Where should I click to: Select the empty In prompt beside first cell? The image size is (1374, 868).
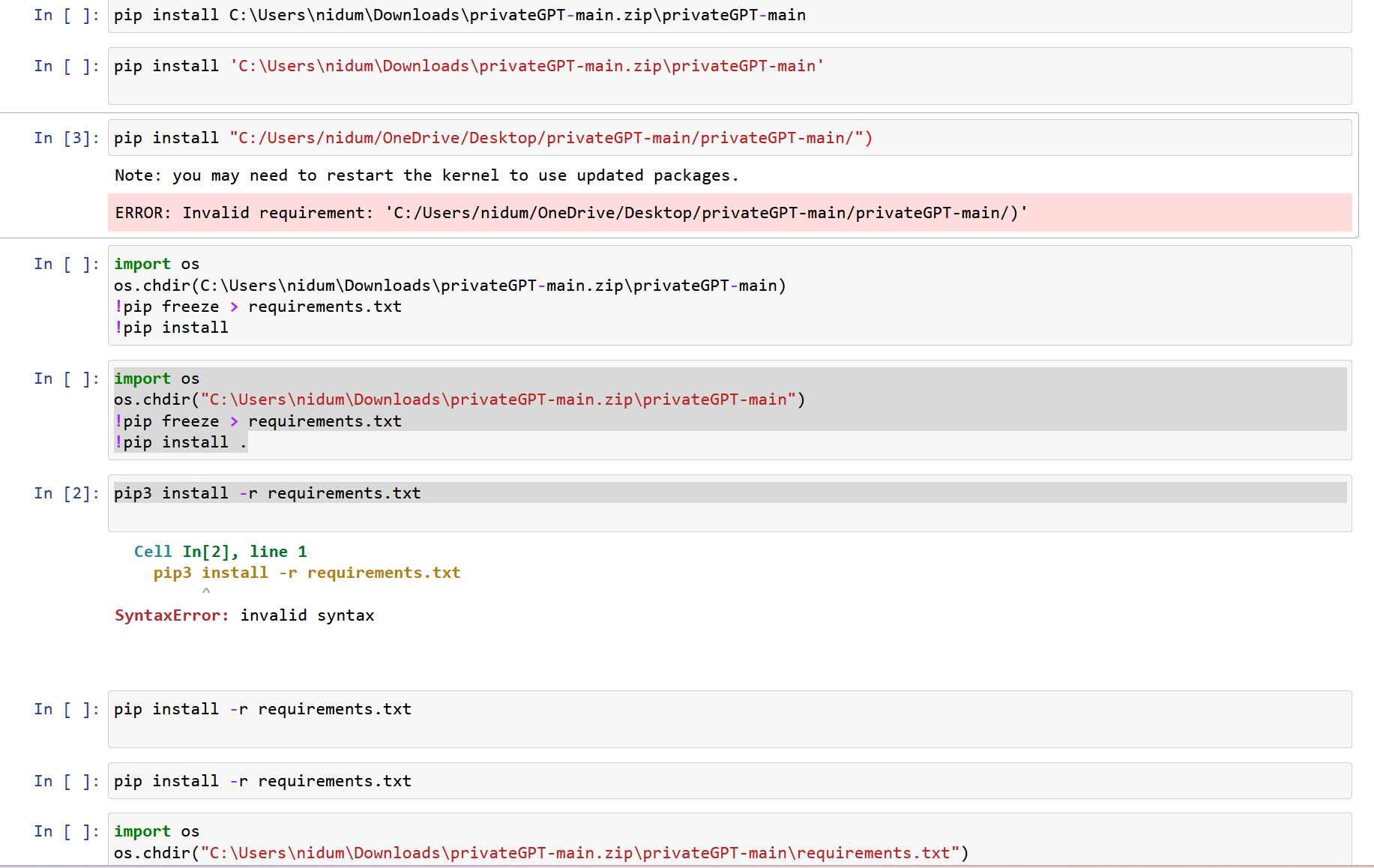tap(66, 14)
